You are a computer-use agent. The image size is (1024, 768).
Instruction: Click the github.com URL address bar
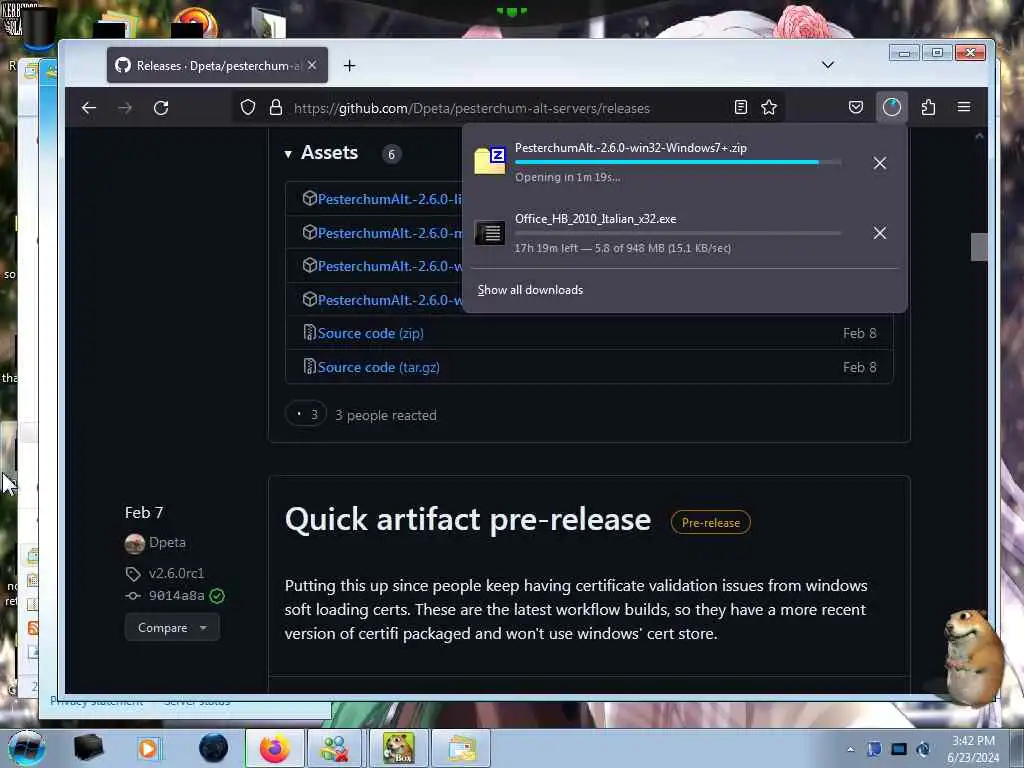(x=472, y=108)
